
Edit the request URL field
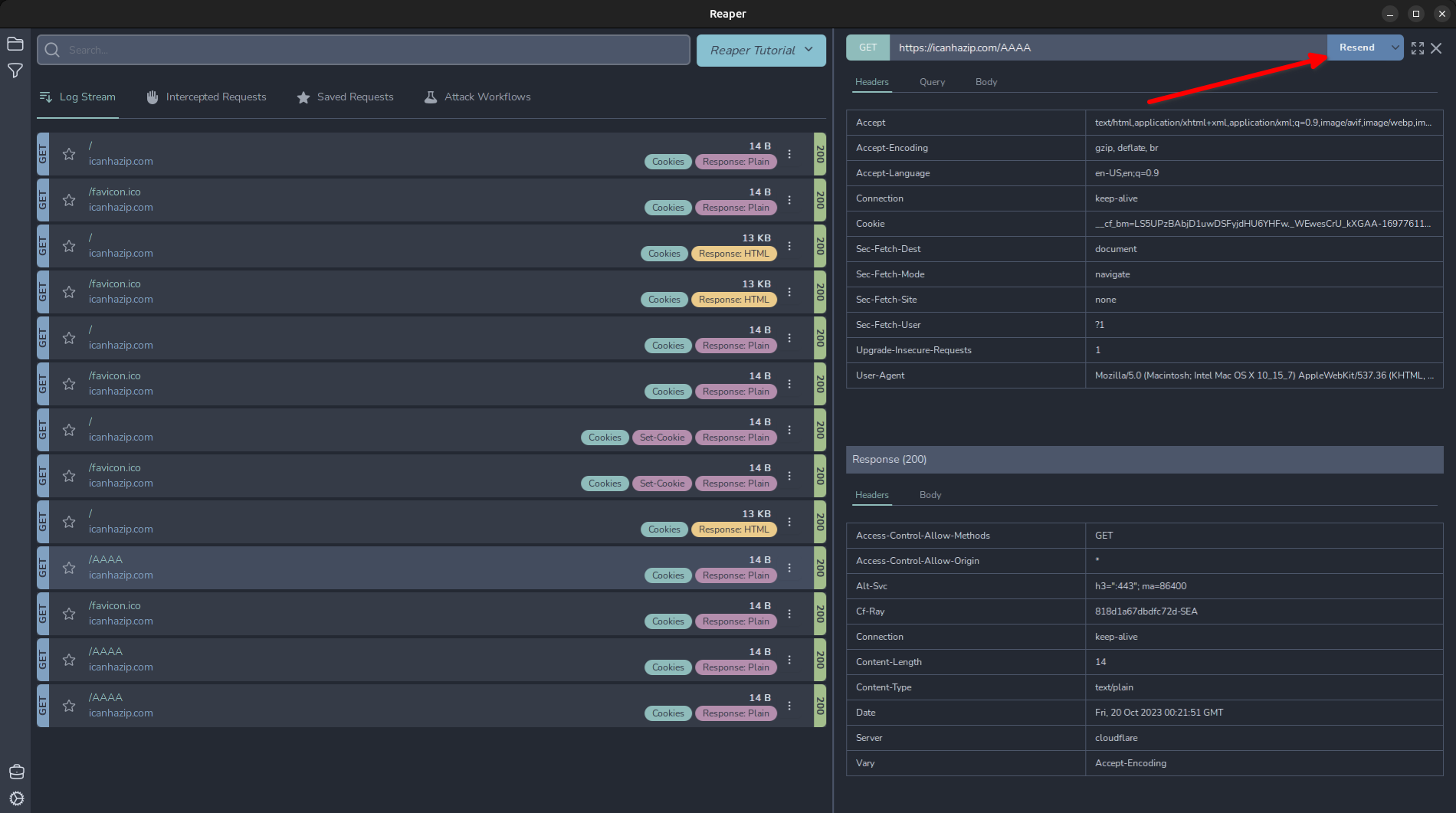click(1108, 48)
